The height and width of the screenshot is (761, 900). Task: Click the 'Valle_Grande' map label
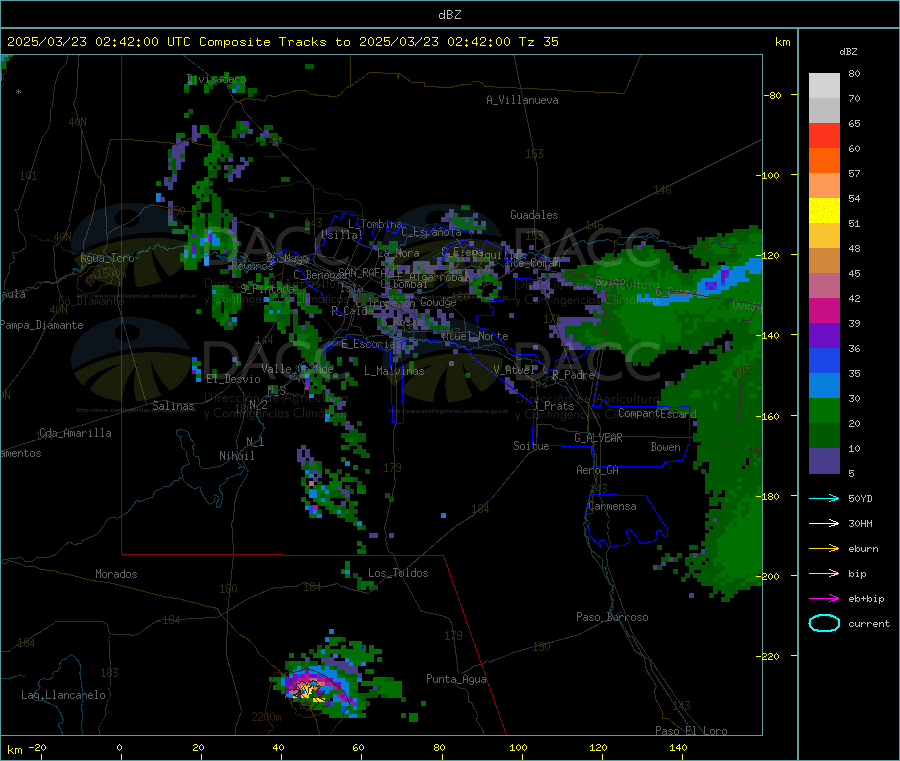(297, 368)
